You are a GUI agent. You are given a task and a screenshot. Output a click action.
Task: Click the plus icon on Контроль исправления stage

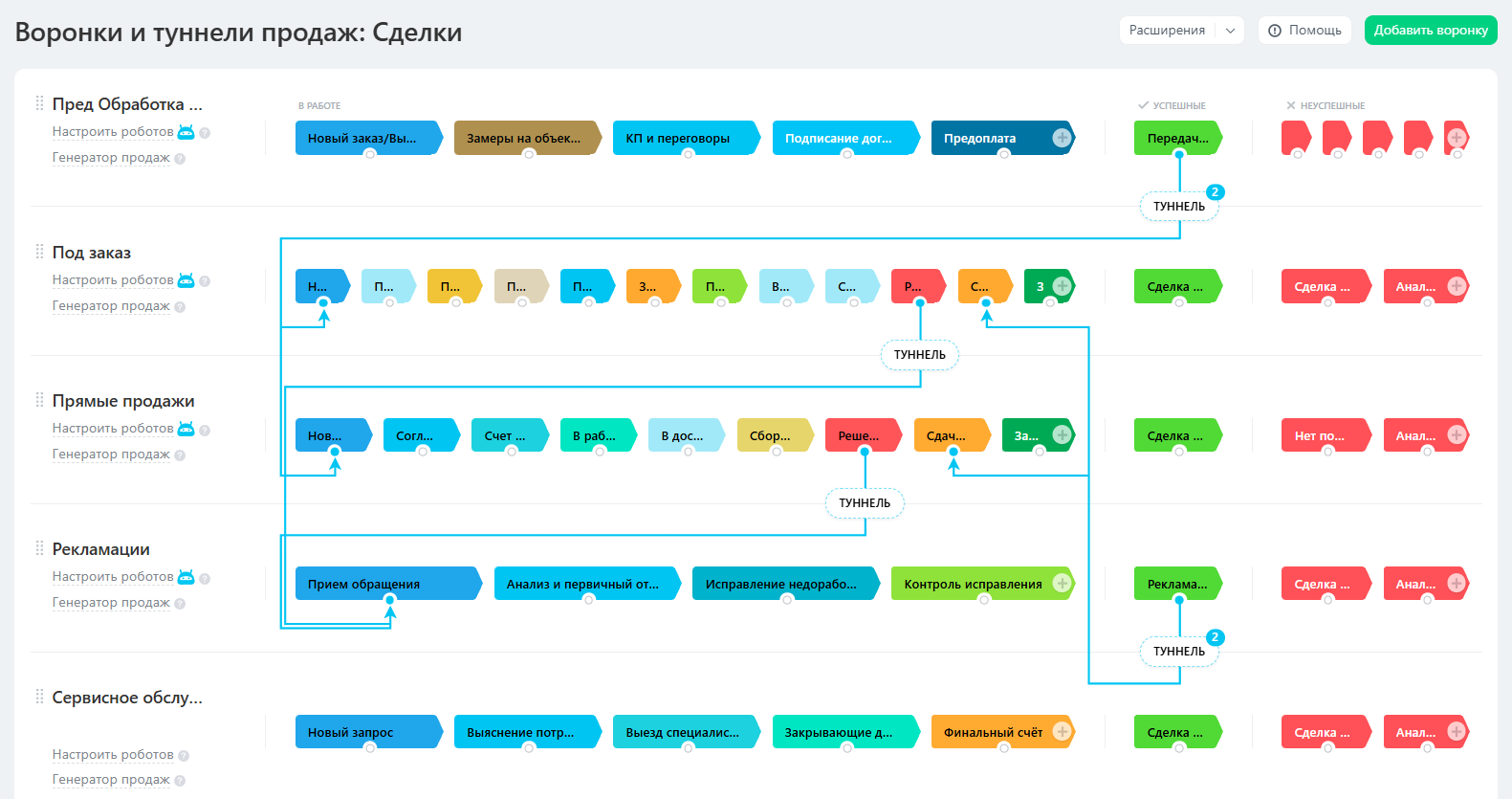pyautogui.click(x=1062, y=583)
